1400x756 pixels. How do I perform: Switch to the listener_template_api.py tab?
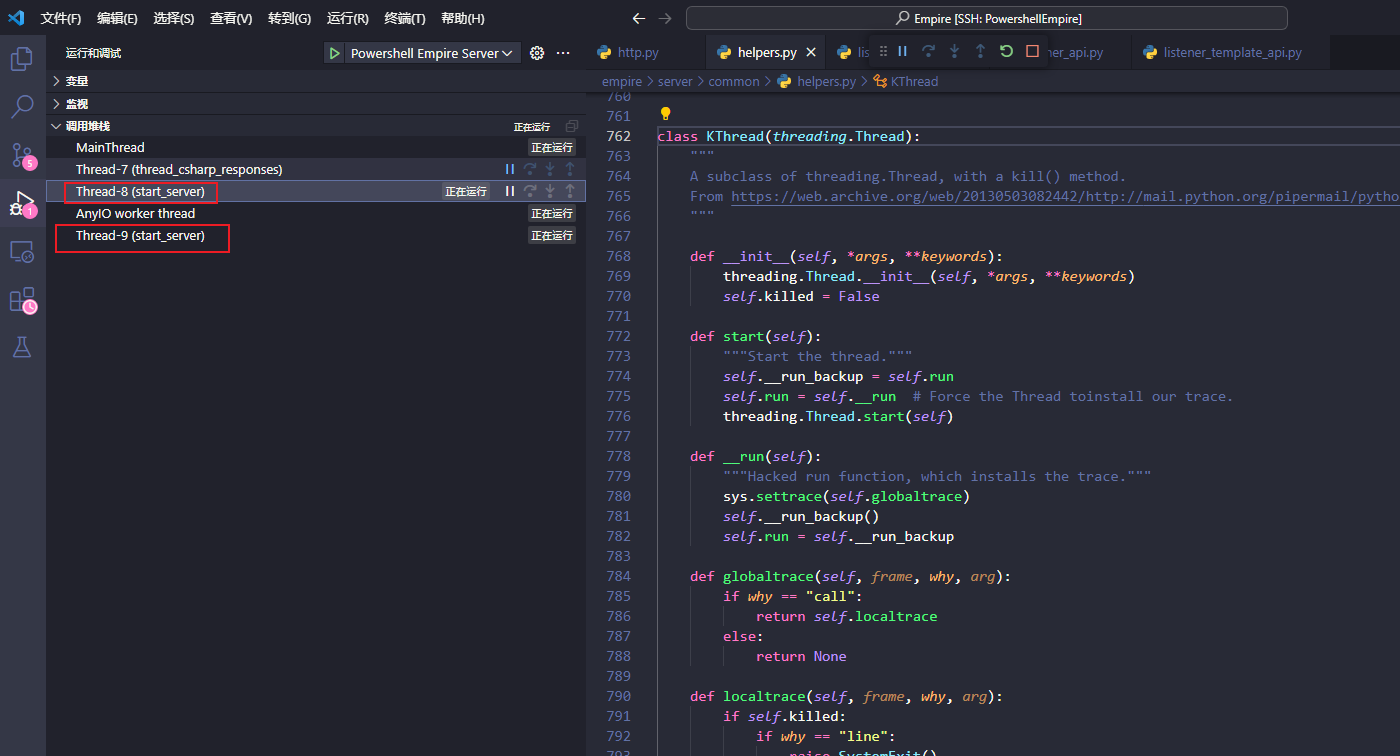[x=1232, y=52]
